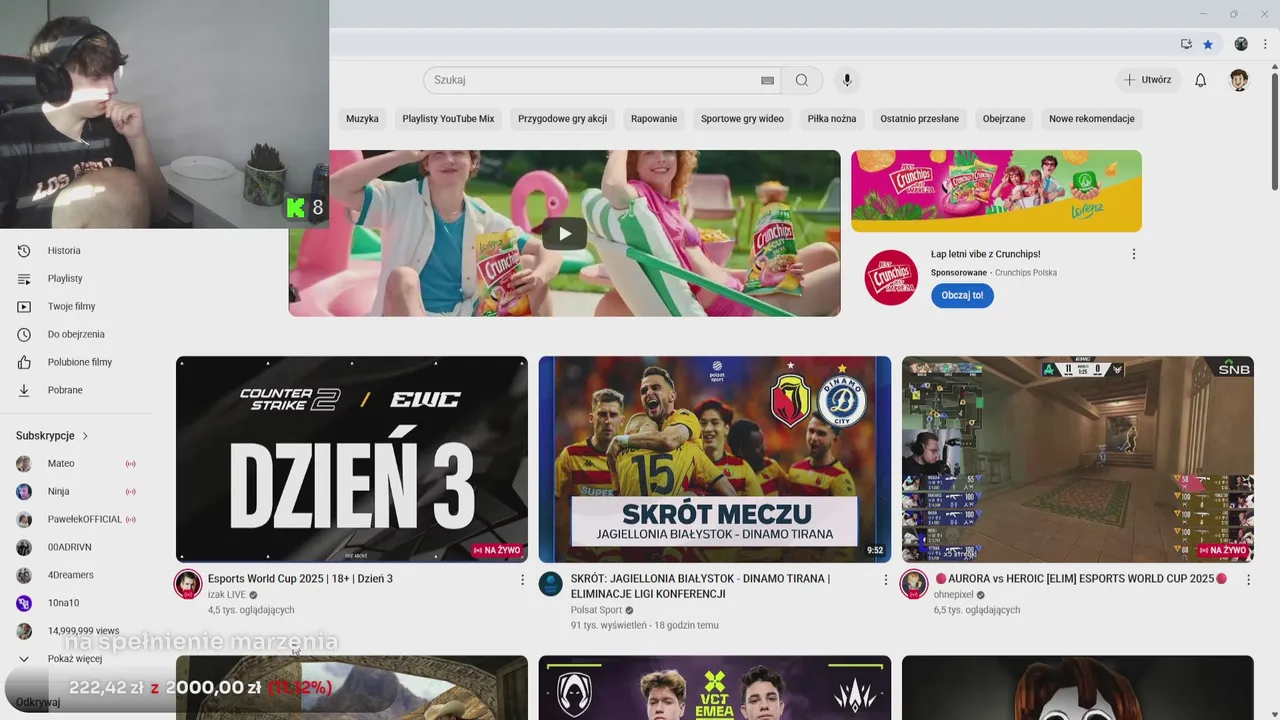
Task: Select the Playlisty YouTube Mix chip
Action: [x=448, y=119]
